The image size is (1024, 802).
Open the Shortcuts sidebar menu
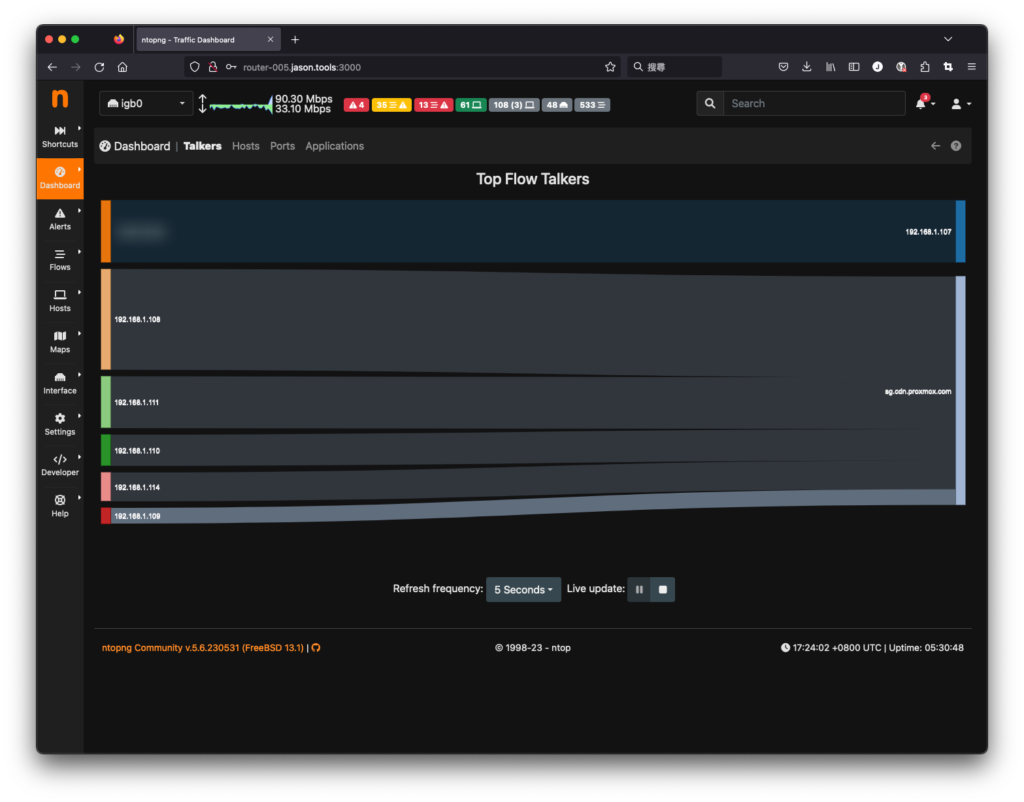point(60,136)
